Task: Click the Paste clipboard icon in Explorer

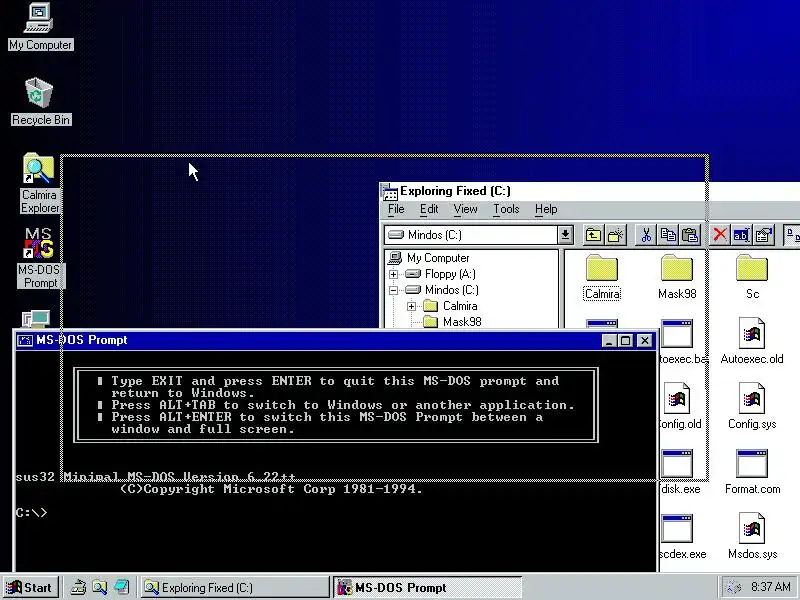Action: (x=690, y=235)
